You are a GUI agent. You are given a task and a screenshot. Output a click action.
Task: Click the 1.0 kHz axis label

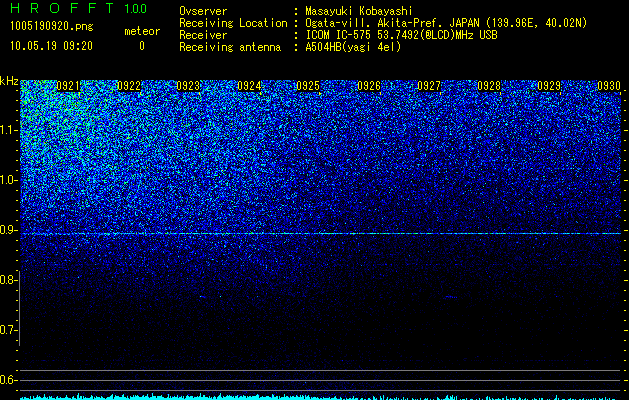coord(8,180)
